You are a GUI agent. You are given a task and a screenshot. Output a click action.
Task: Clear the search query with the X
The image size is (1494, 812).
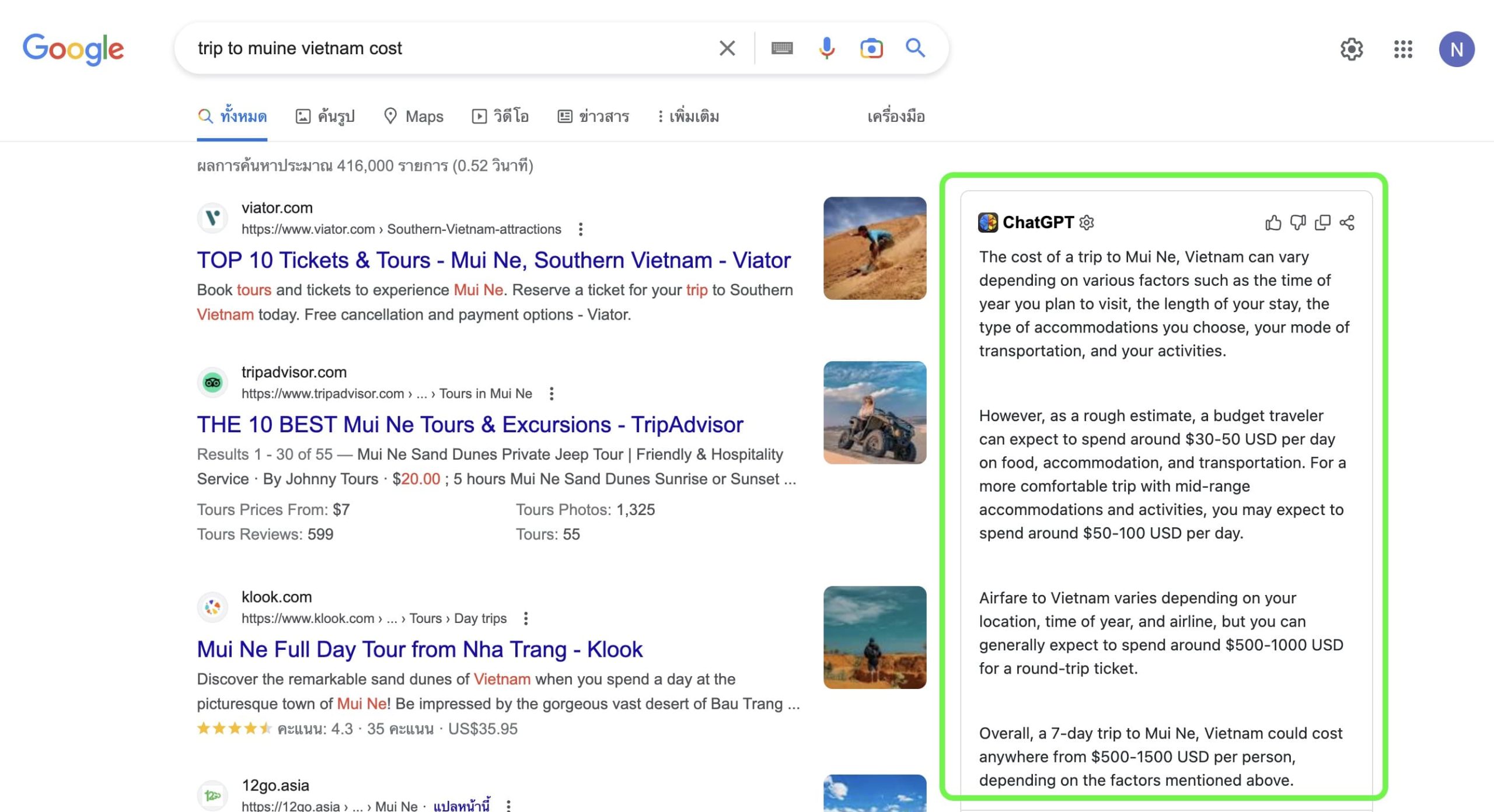pyautogui.click(x=726, y=48)
